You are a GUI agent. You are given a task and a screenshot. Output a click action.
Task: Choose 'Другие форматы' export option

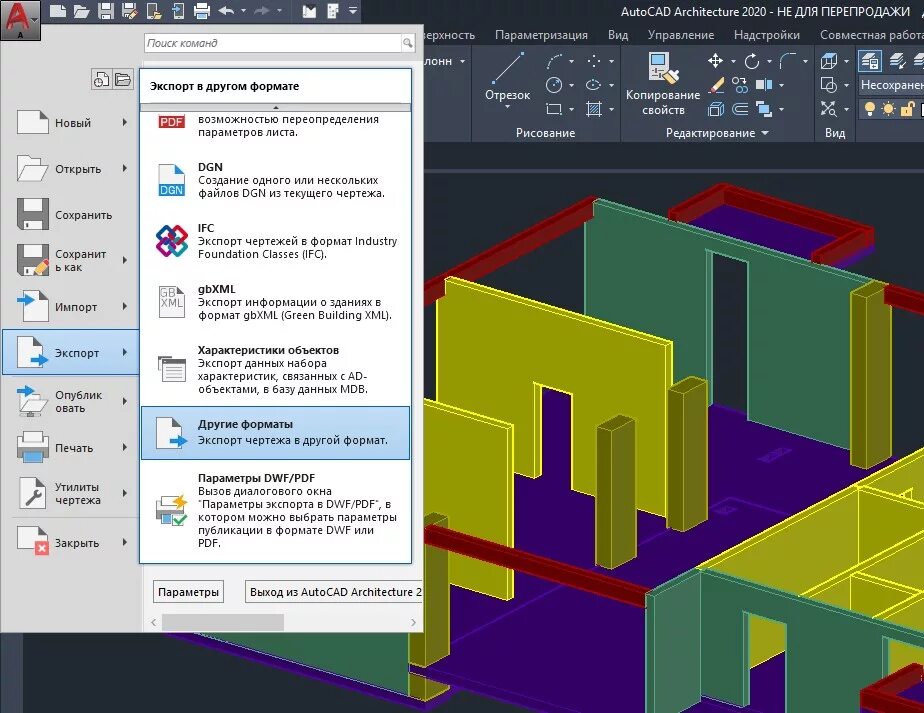coord(275,433)
